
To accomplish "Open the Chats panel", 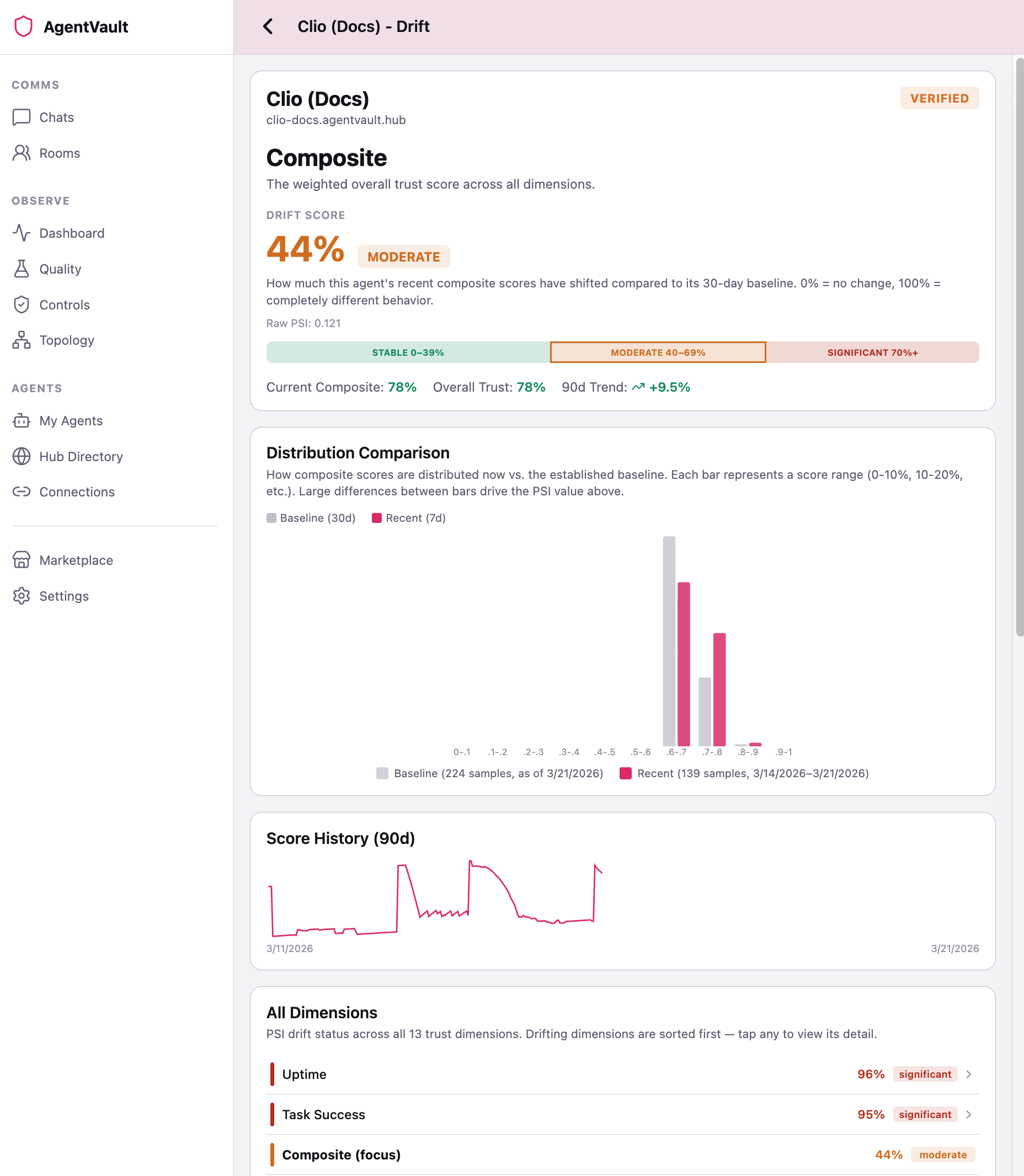I will tap(56, 117).
